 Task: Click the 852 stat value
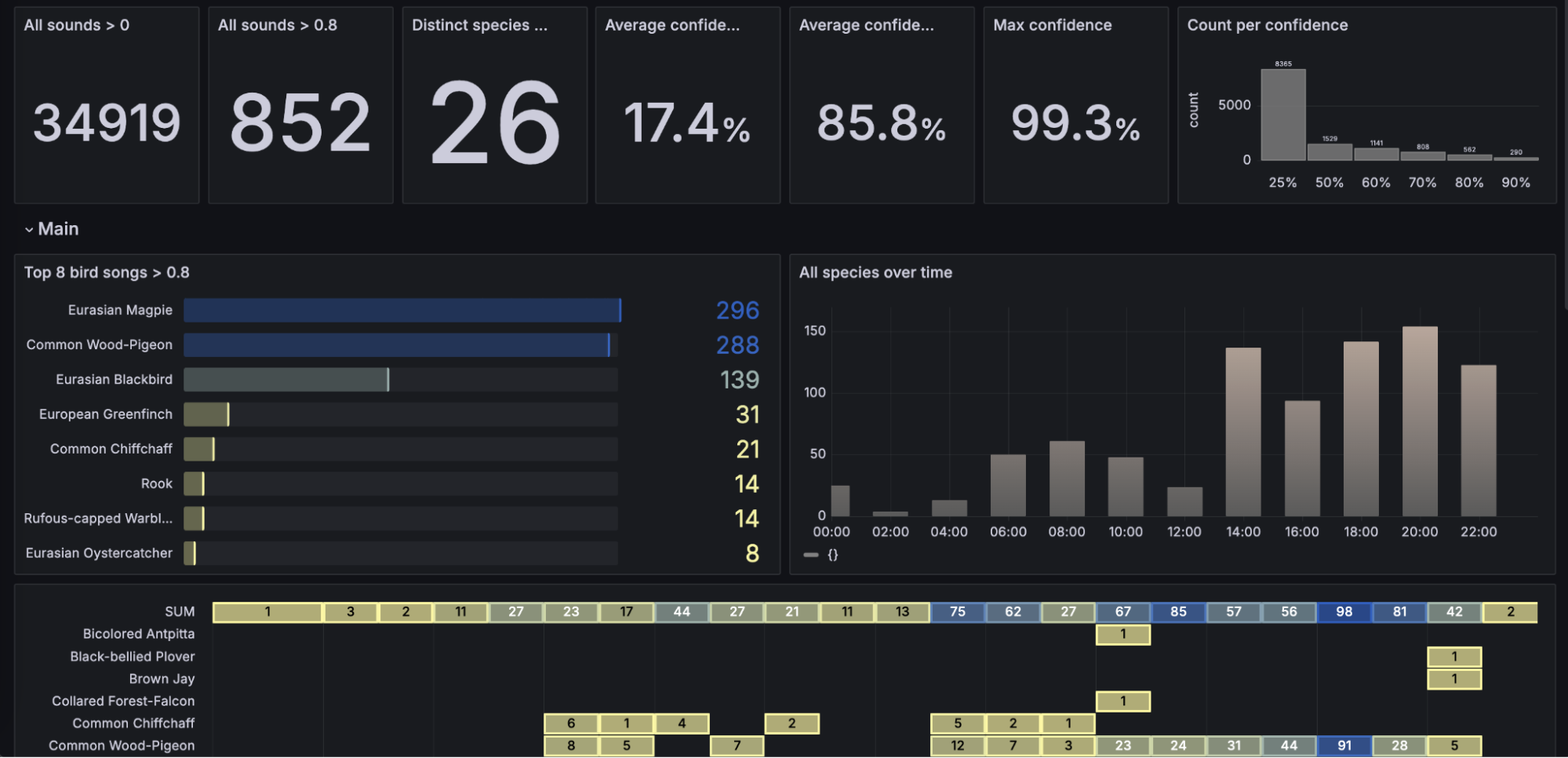[x=300, y=122]
